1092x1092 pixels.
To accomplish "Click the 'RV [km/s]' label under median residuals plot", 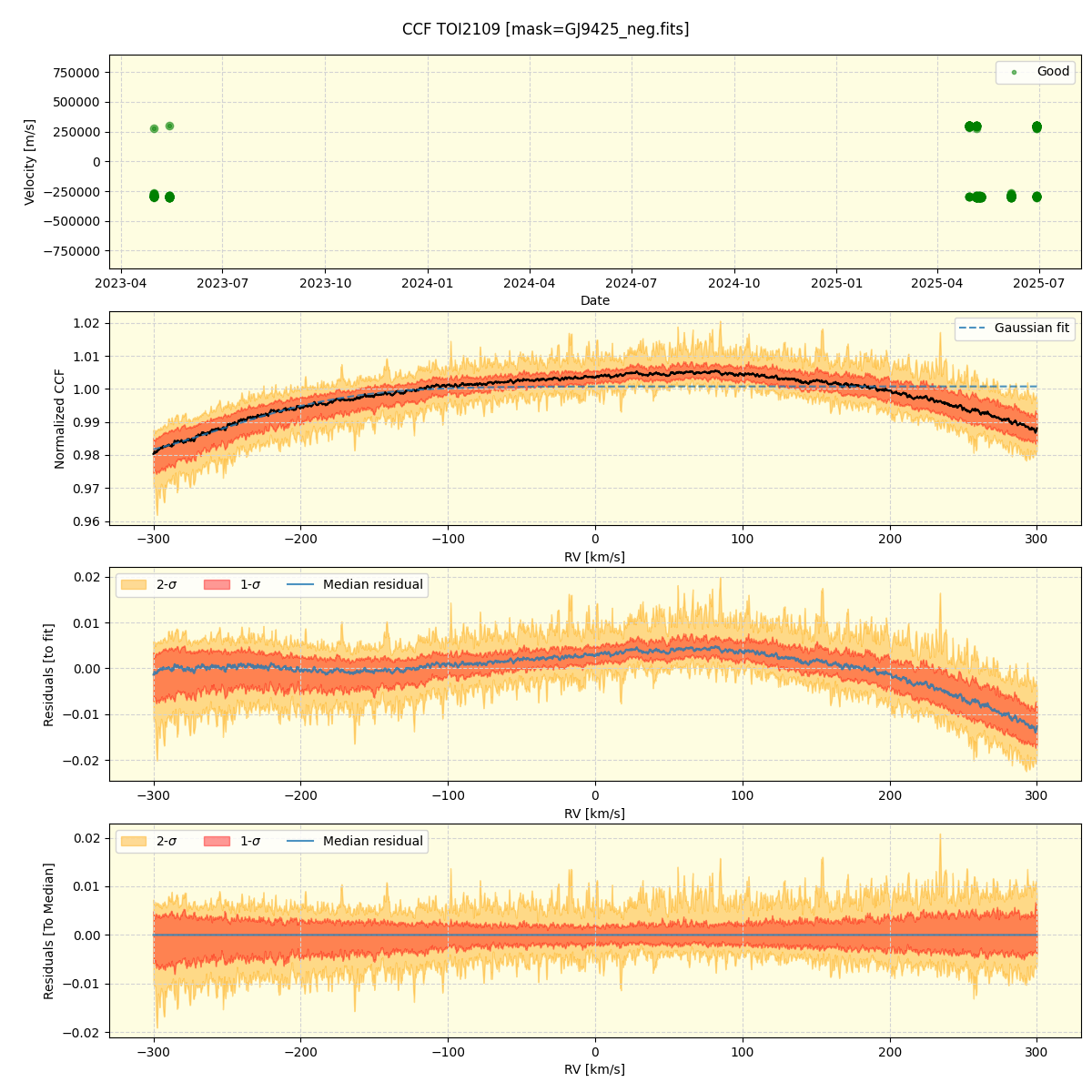I will (x=595, y=1070).
